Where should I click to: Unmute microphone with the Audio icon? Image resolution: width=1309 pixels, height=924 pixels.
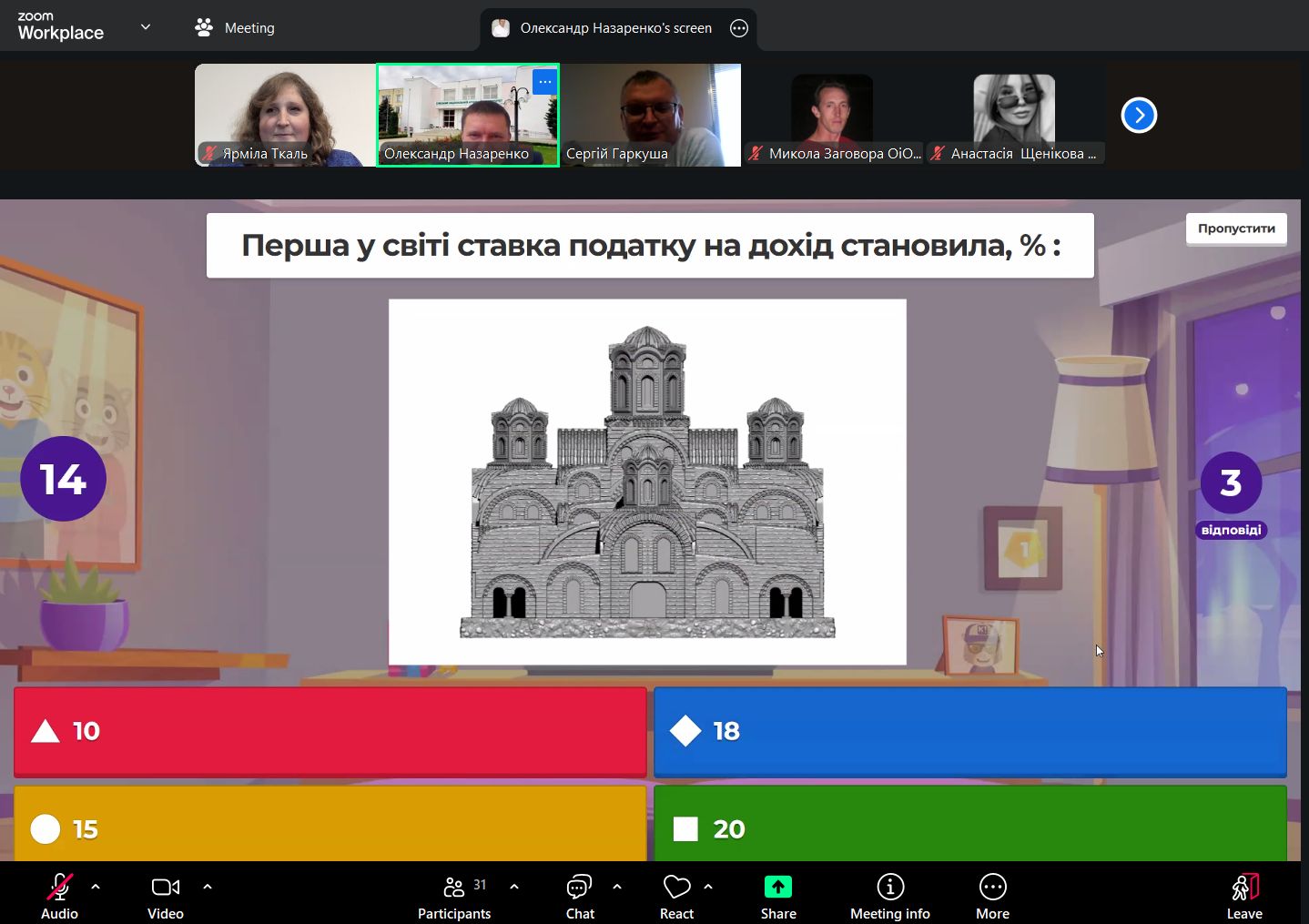(59, 887)
